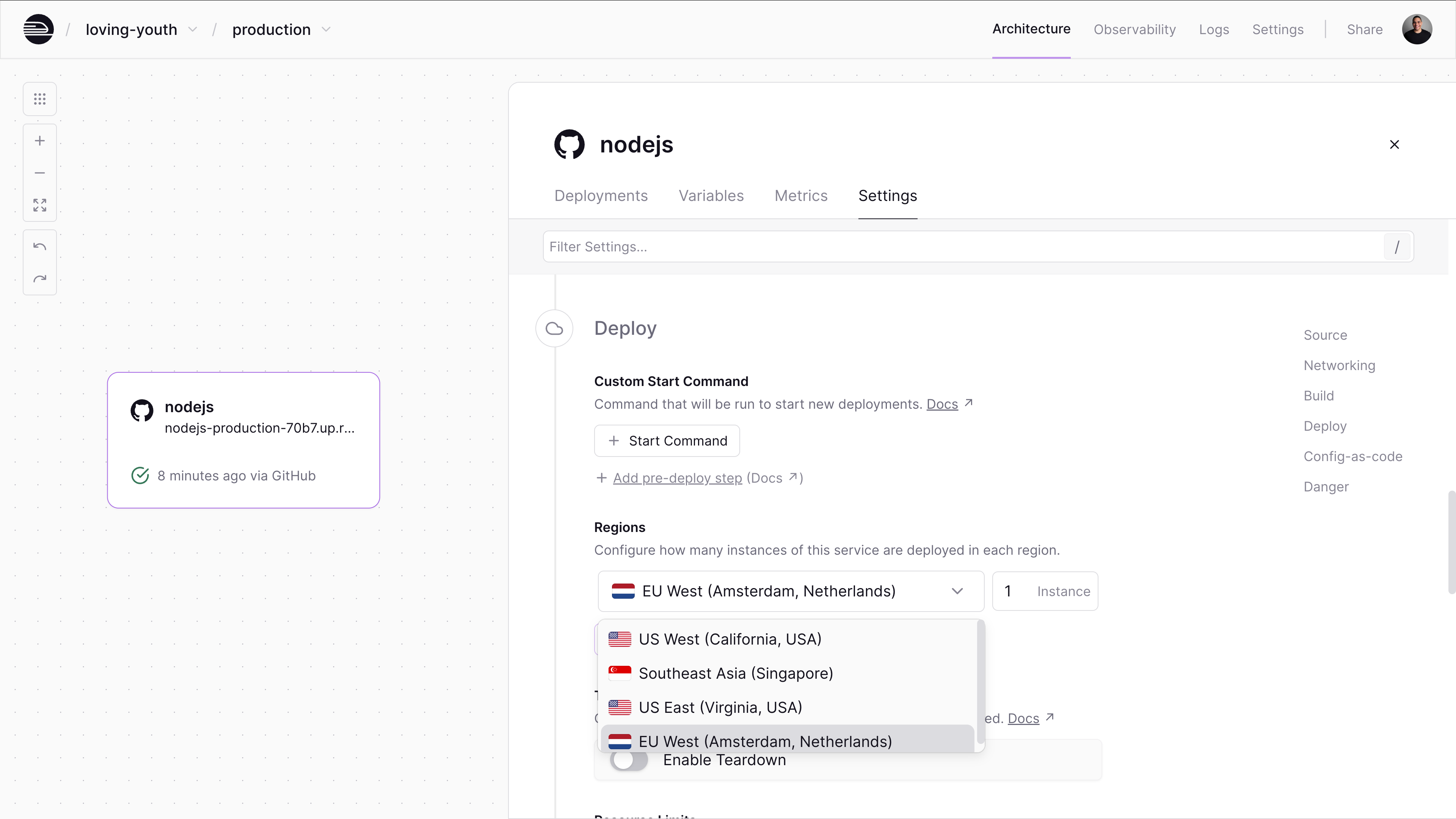The image size is (1456, 819).
Task: Jump to Source in settings sidebar
Action: tap(1326, 335)
